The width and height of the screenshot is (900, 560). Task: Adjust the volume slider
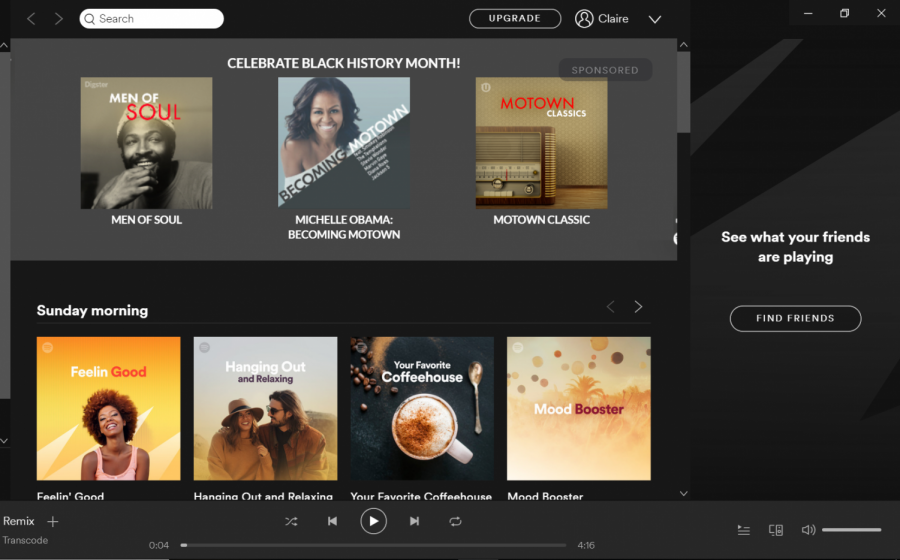point(851,530)
